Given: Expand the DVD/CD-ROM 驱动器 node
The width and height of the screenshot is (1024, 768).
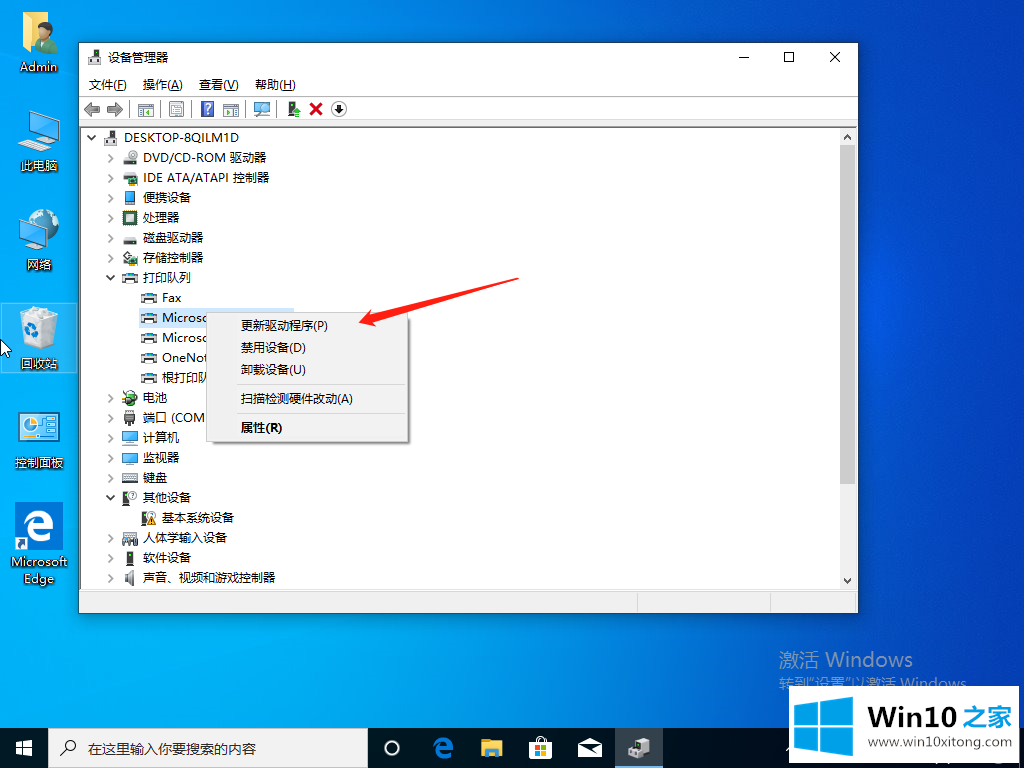Looking at the screenshot, I should click(x=111, y=158).
